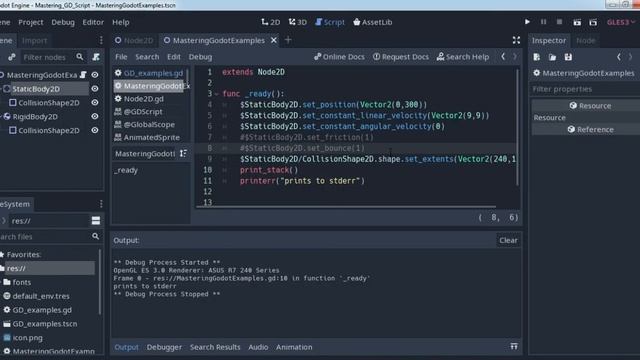
Task: Toggle visibility of RigidBody2D node
Action: coord(95,116)
